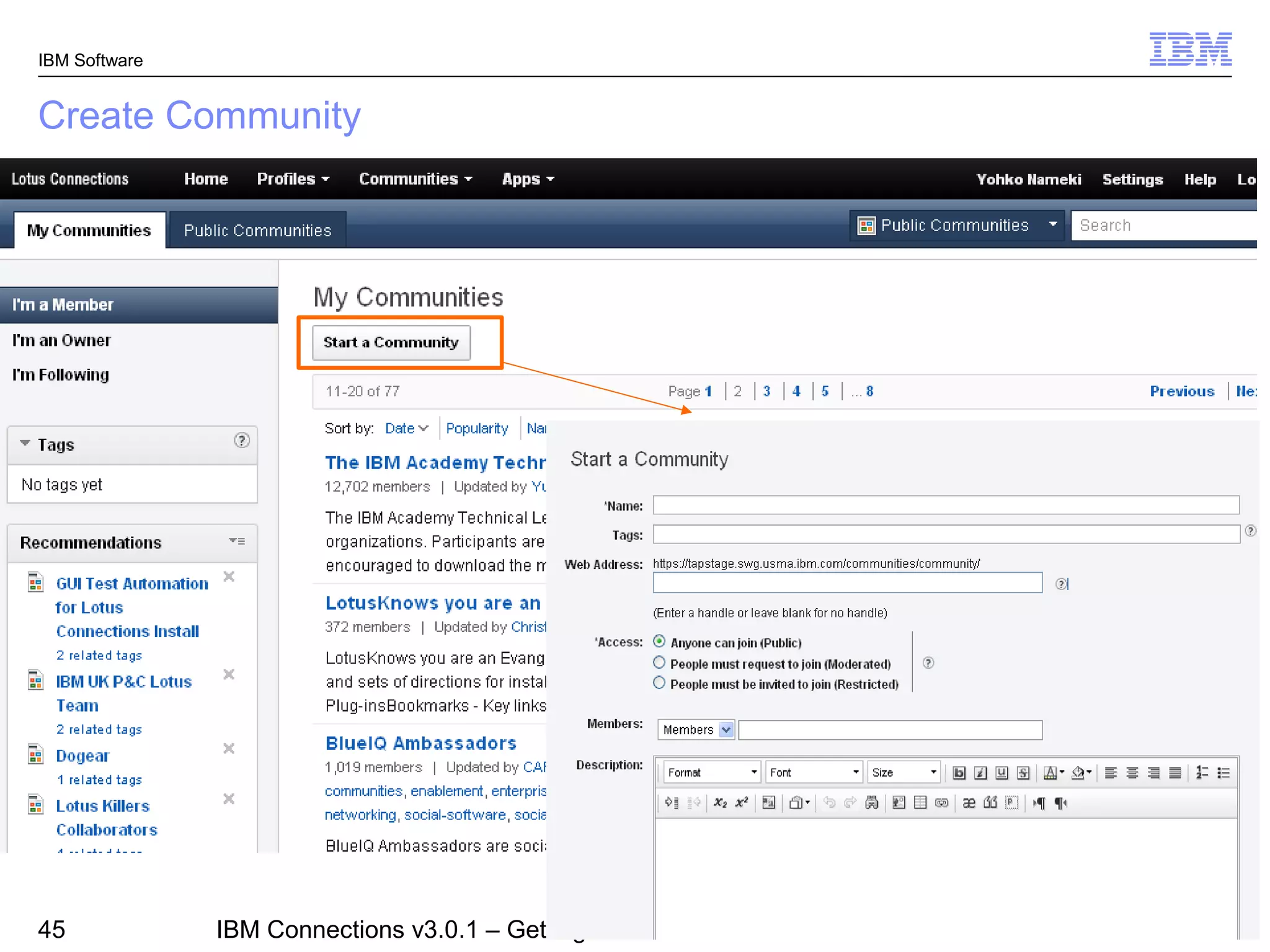Apply subscript formatting

(x=720, y=803)
